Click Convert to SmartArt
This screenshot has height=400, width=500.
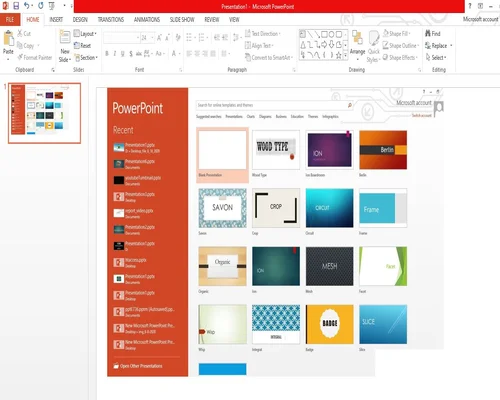click(x=269, y=57)
